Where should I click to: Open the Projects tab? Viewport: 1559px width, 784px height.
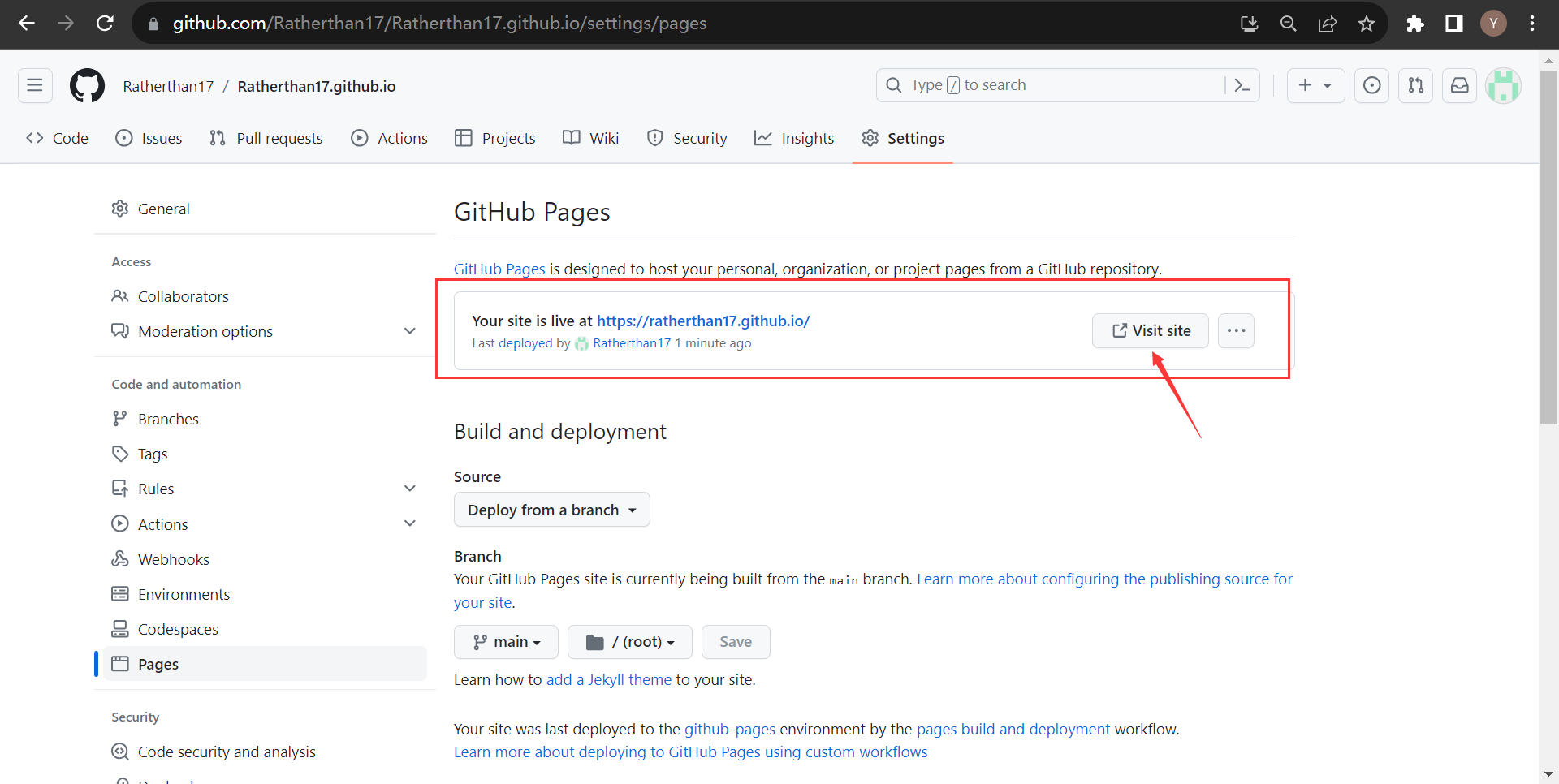pyautogui.click(x=495, y=138)
